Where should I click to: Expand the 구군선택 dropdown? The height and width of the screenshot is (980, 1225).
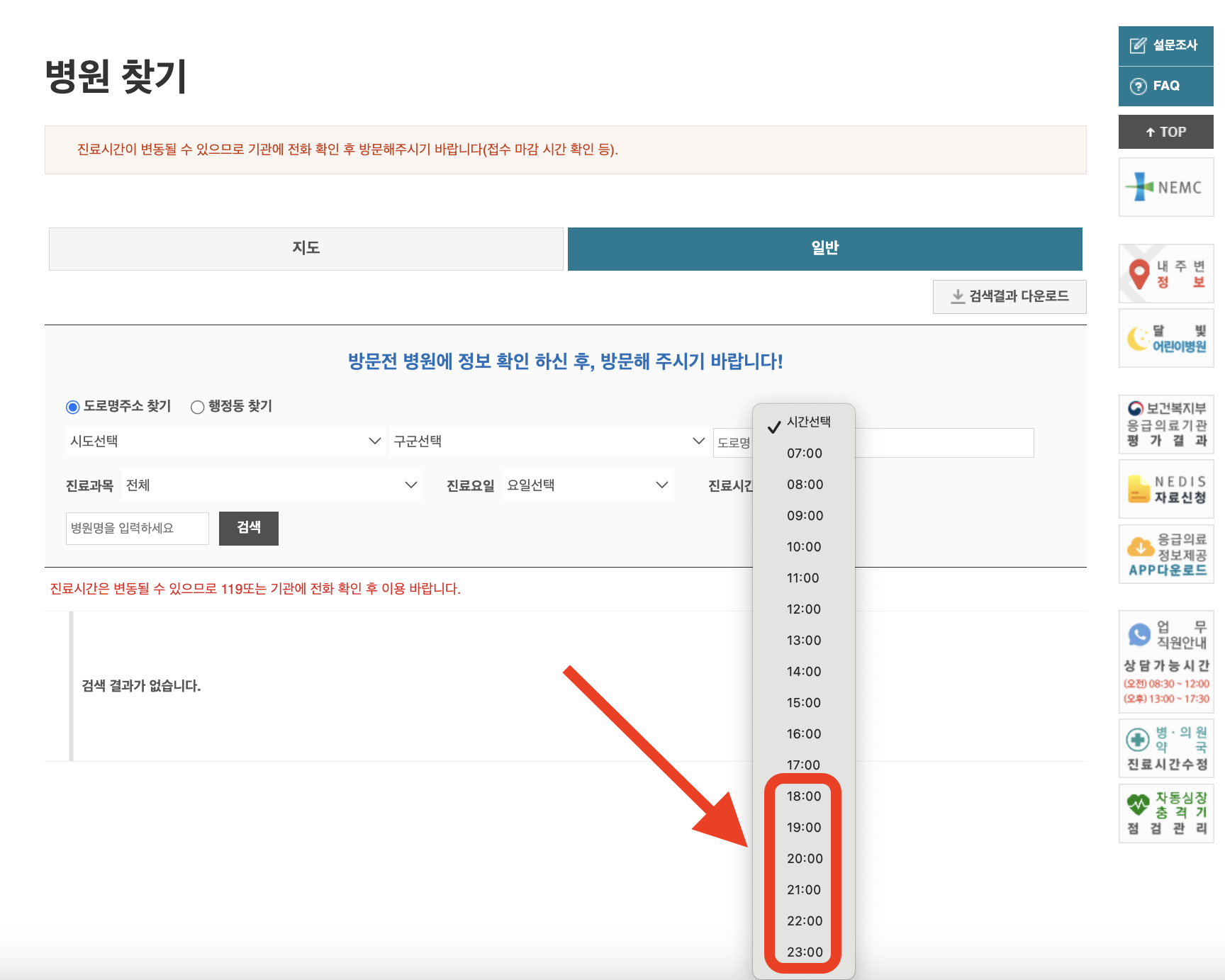click(x=547, y=441)
